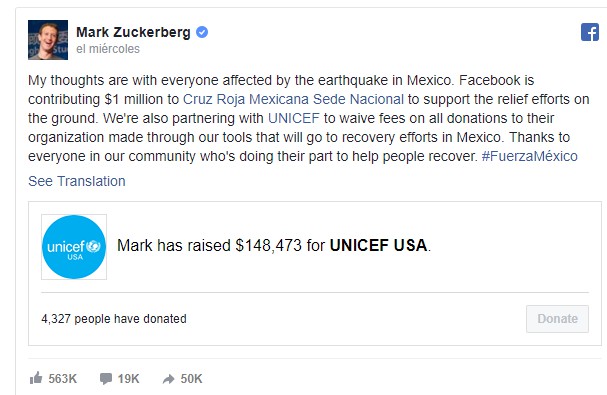Click the Donate button
Screen dimensions: 607x395
point(557,319)
